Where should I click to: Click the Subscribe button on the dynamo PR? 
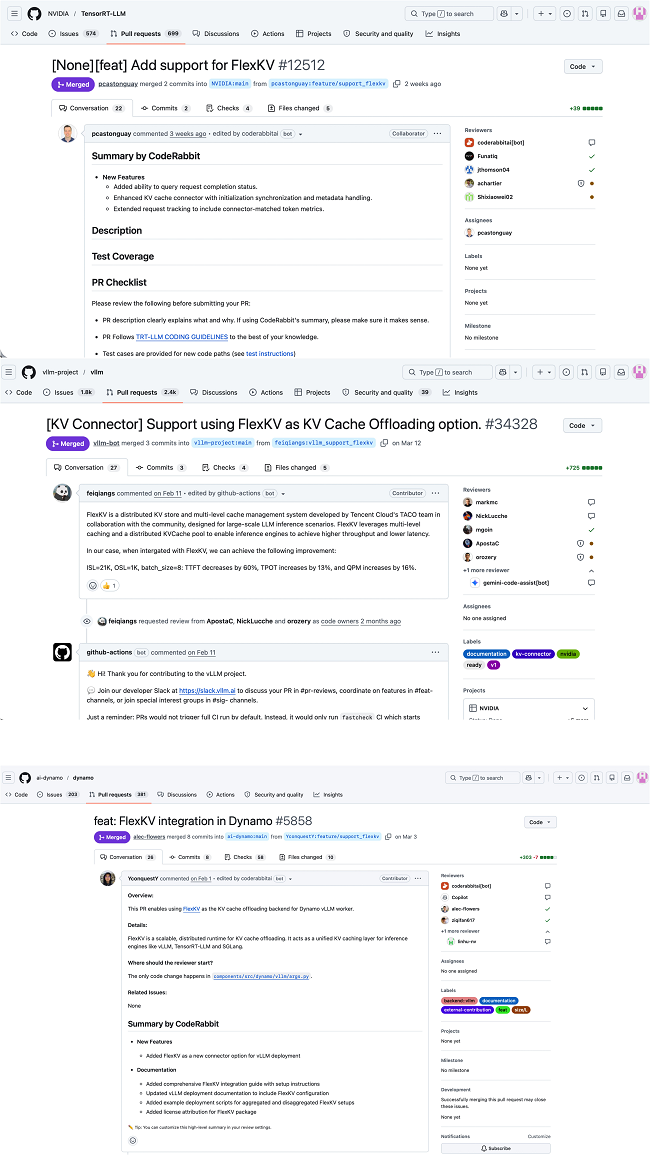495,1148
